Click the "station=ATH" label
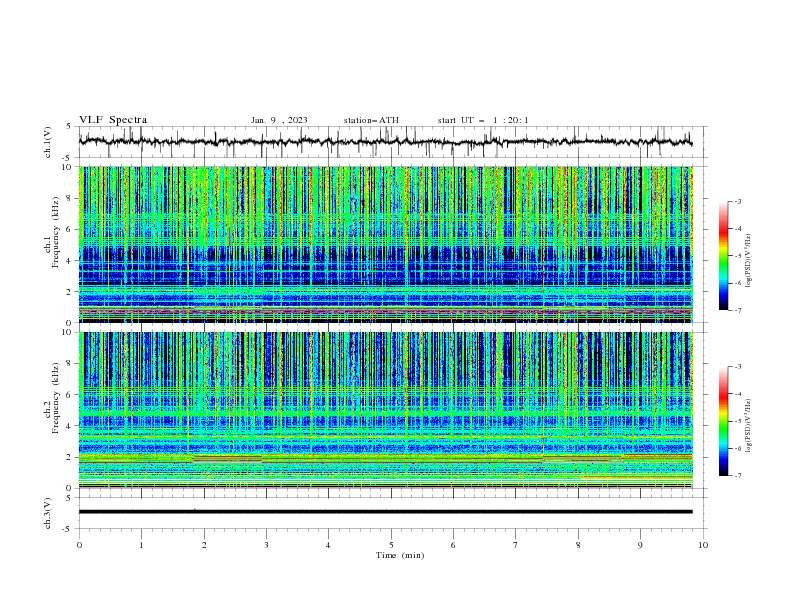 371,120
